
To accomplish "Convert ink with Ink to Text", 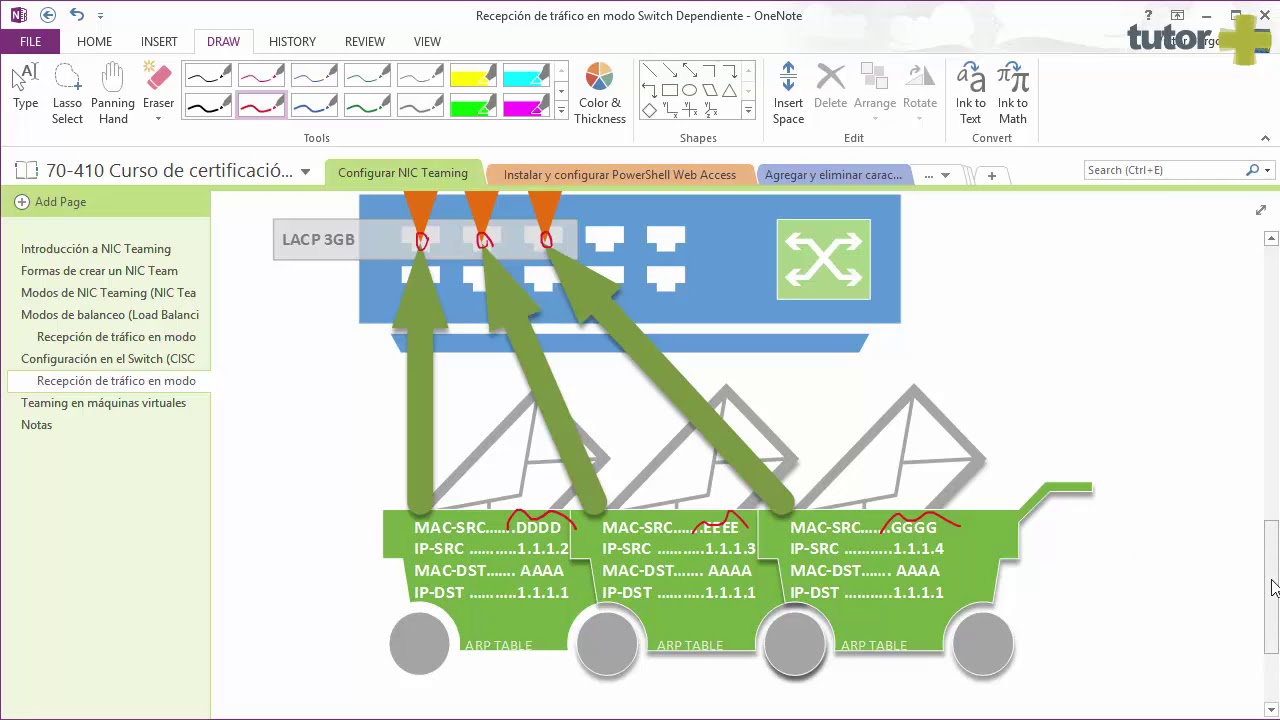I will click(x=970, y=93).
